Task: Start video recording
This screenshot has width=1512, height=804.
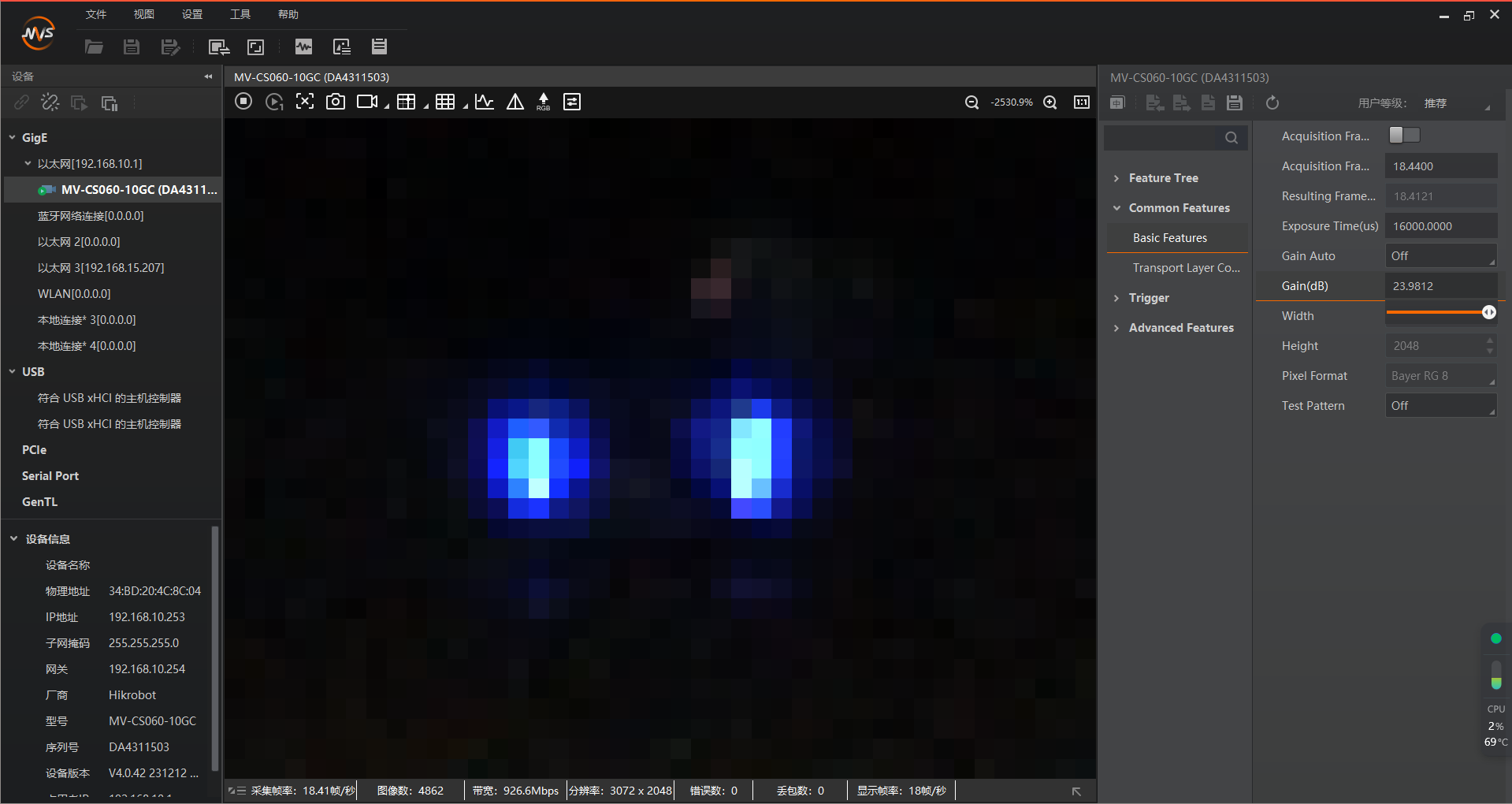Action: (367, 102)
